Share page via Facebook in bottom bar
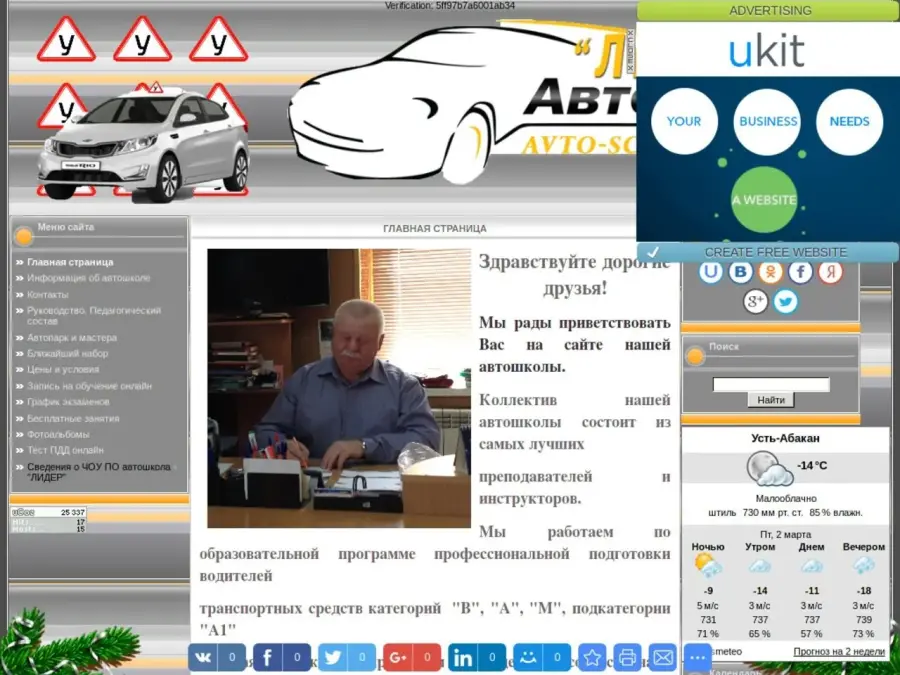 [x=268, y=657]
